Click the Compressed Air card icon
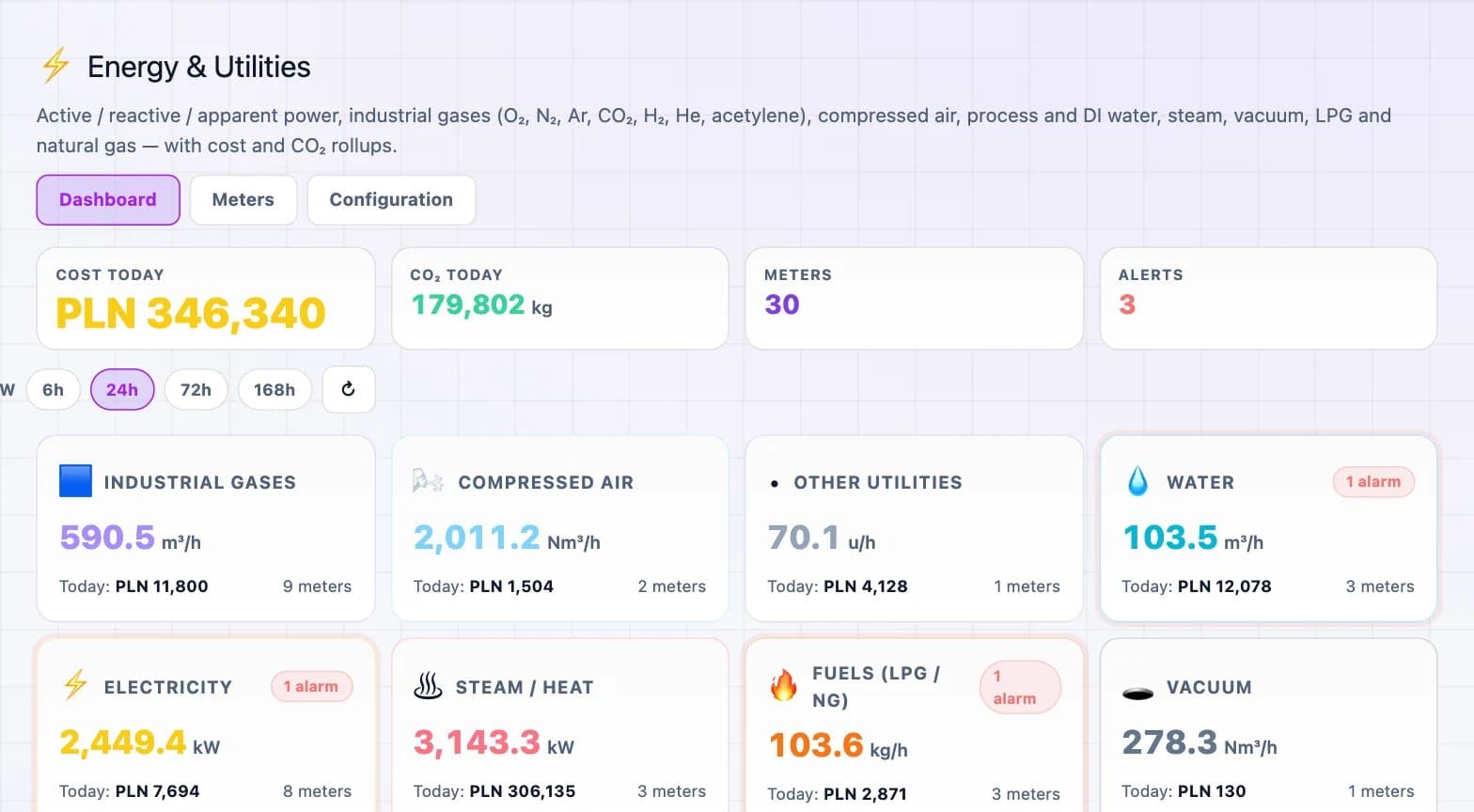The height and width of the screenshot is (812, 1474). pos(428,482)
